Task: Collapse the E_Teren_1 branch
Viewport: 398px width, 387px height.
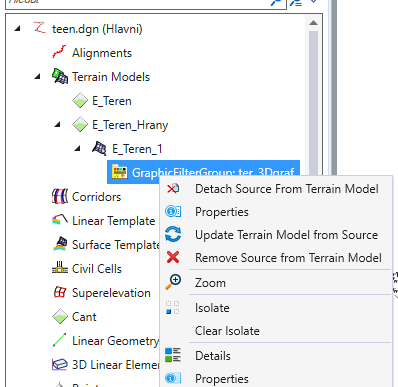Action: (77, 149)
